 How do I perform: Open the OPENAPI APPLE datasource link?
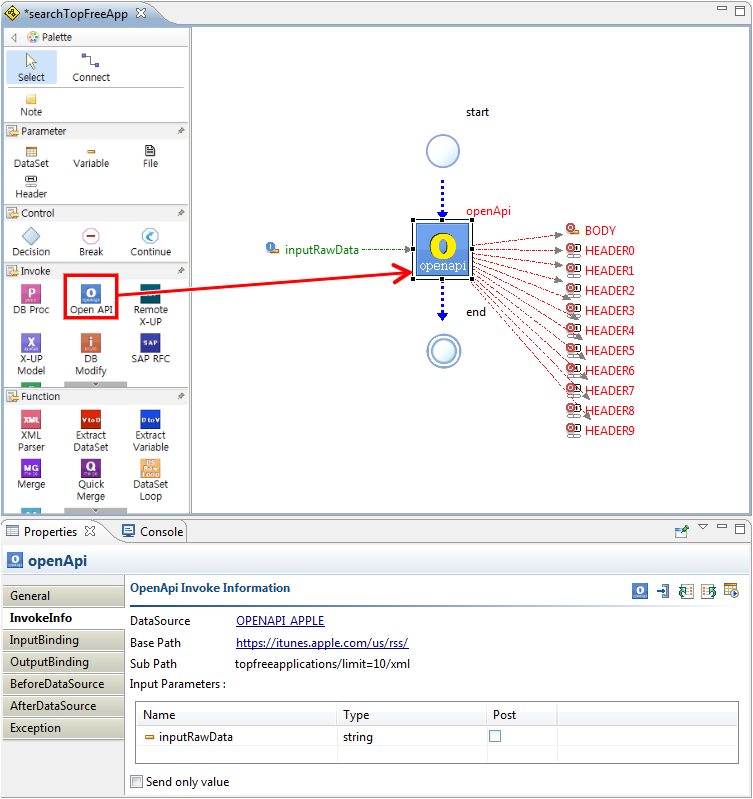280,621
